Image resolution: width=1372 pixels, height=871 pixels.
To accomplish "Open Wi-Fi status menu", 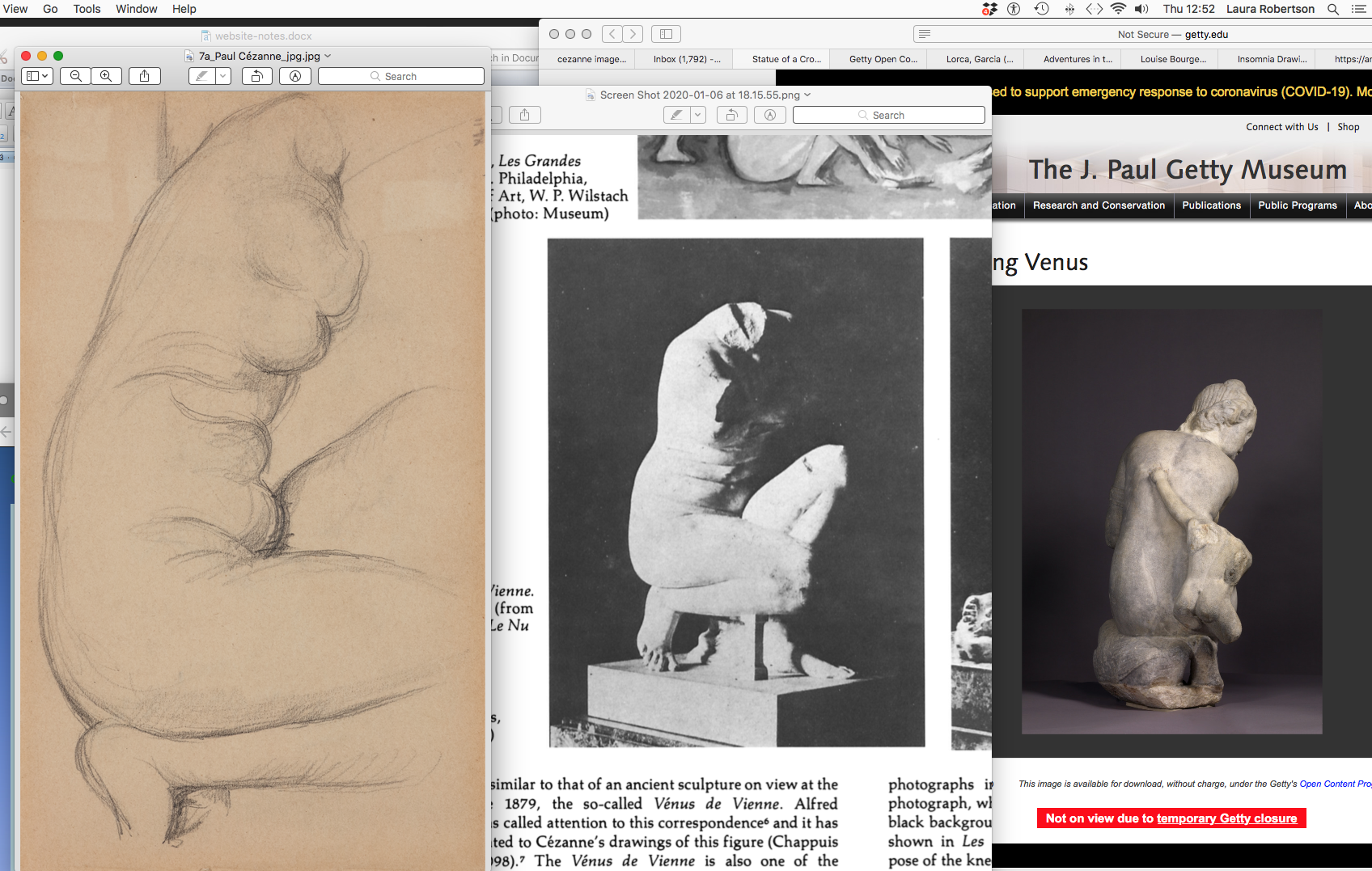I will point(1118,9).
